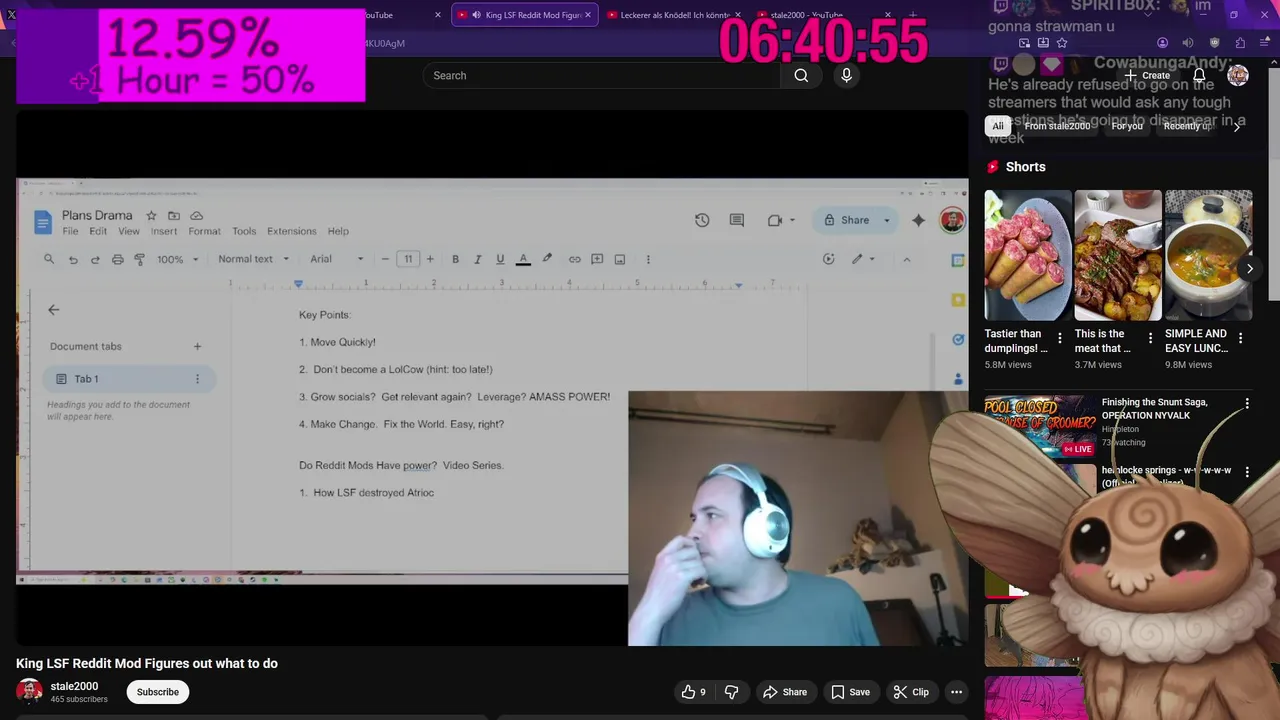This screenshot has height=720, width=1280.
Task: Click the move-to-folder icon beside Plans Drama
Action: tap(174, 215)
